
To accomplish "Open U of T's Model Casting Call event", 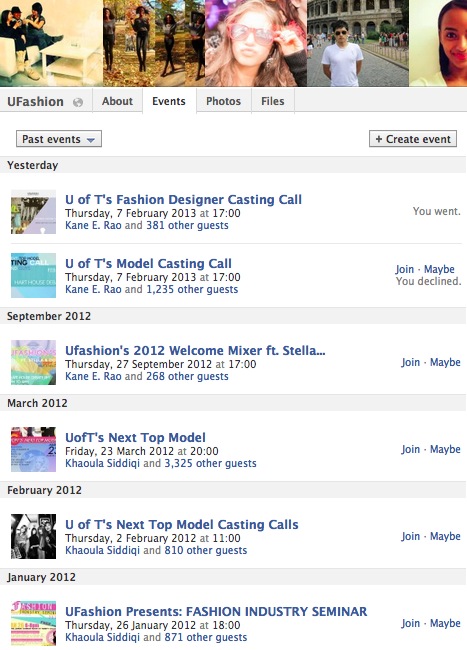I will pos(148,263).
